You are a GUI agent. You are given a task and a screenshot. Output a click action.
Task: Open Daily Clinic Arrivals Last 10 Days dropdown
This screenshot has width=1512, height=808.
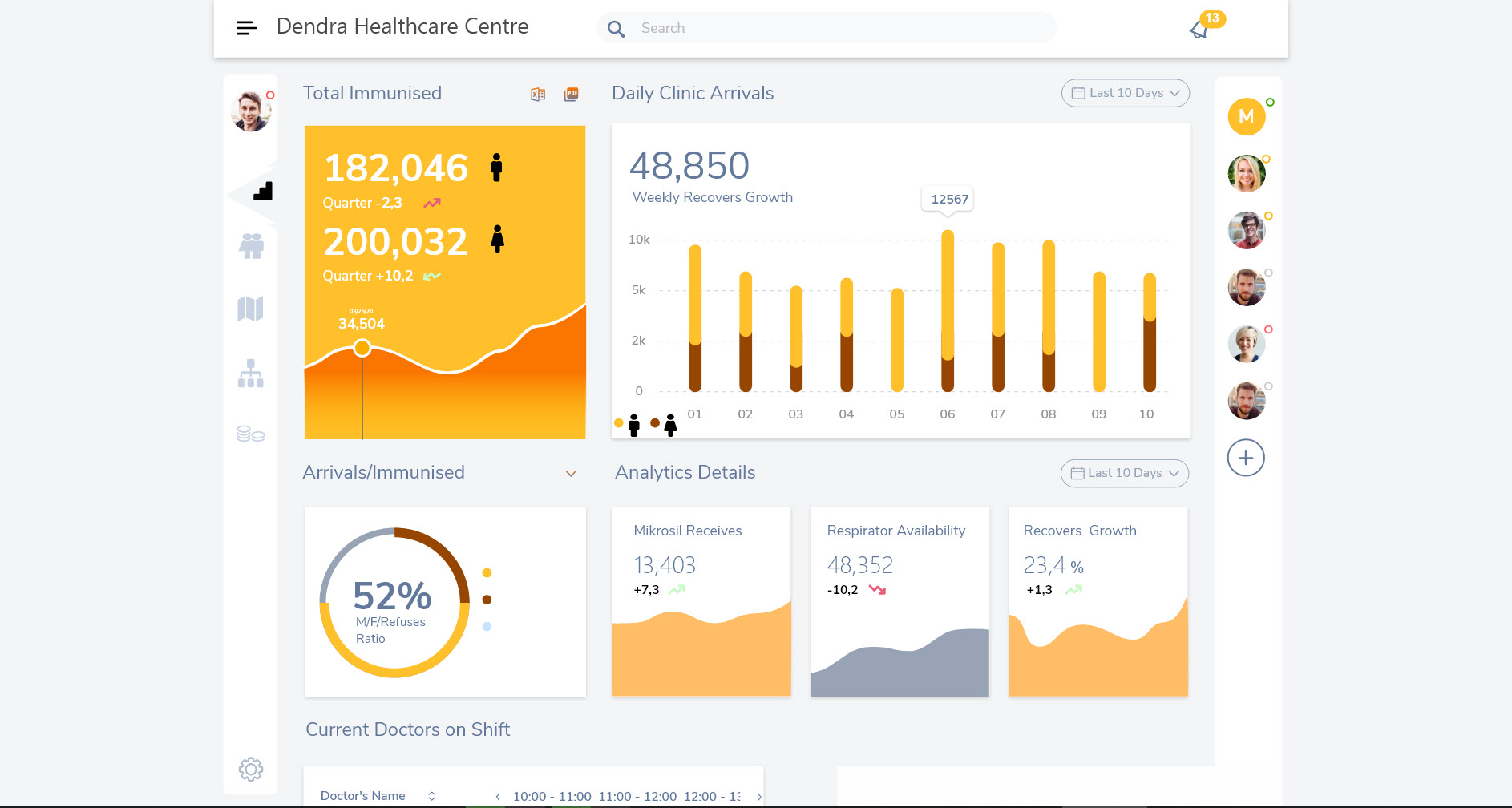[1125, 93]
